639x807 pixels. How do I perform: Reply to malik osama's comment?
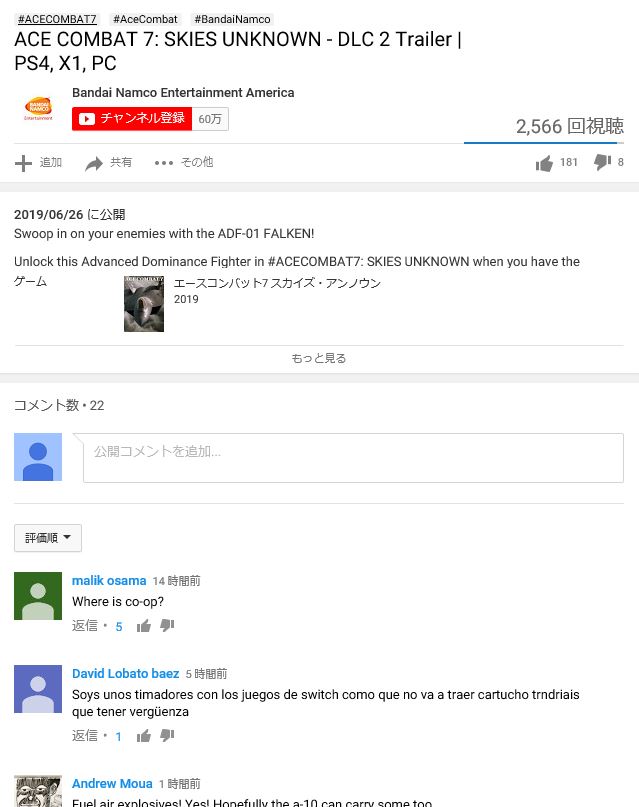(x=85, y=626)
